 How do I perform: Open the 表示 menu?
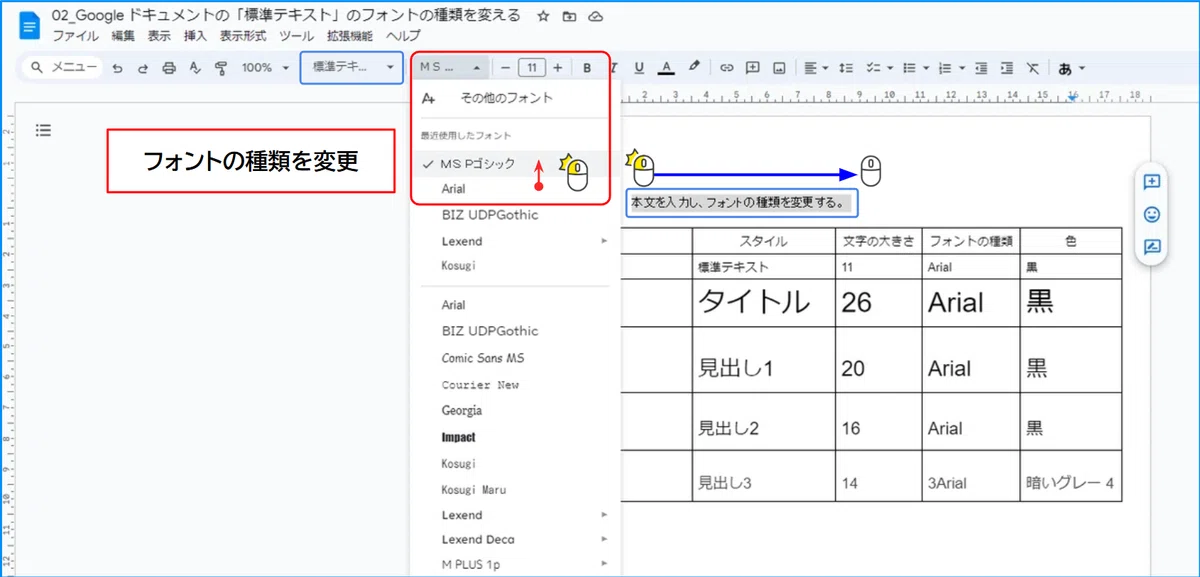tap(159, 36)
